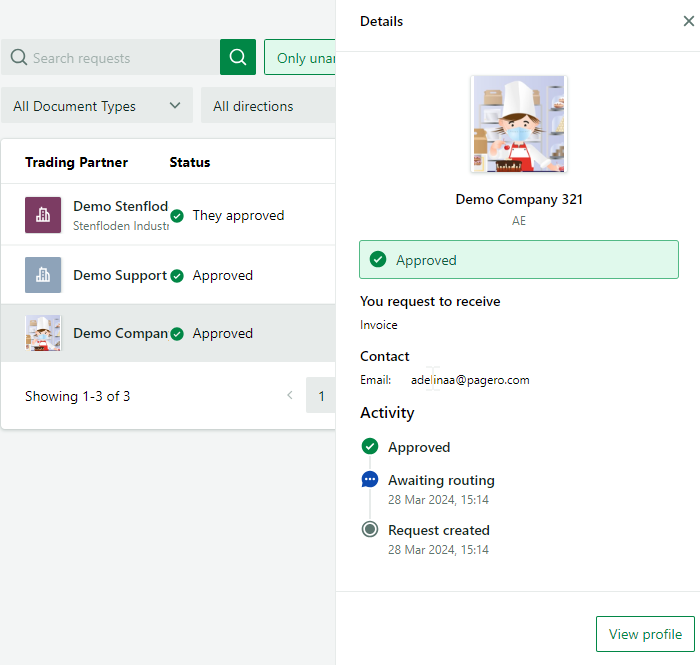Toggle the Only unanswered filter button

tap(300, 57)
